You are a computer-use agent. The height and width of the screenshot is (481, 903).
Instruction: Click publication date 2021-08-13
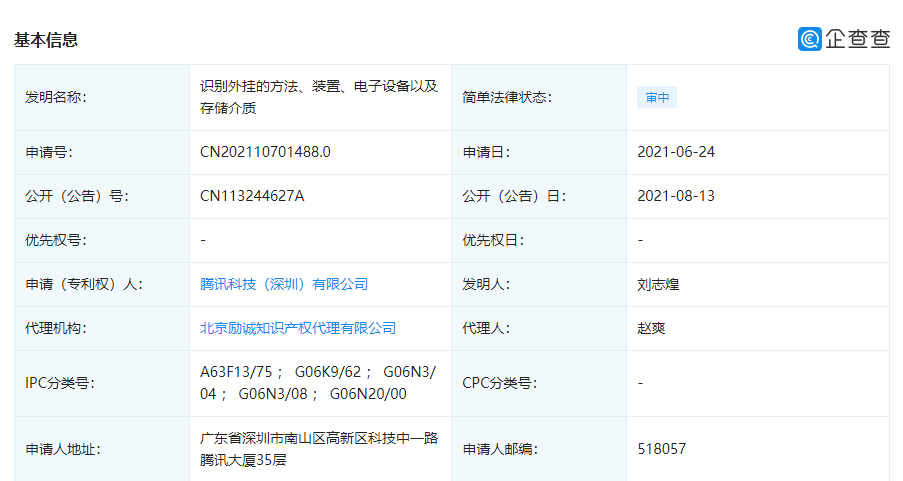[676, 196]
